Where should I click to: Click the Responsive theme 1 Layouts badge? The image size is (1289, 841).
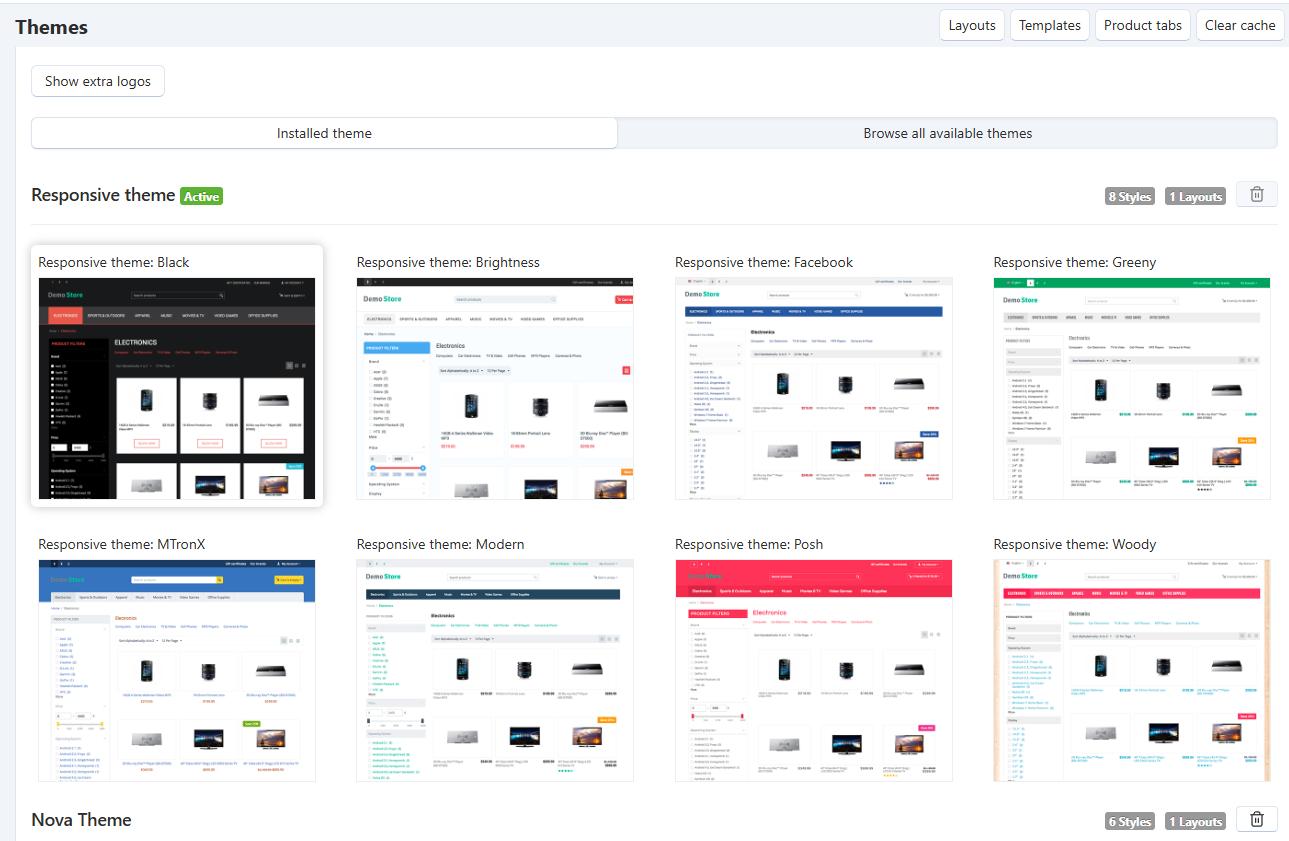tap(1196, 197)
